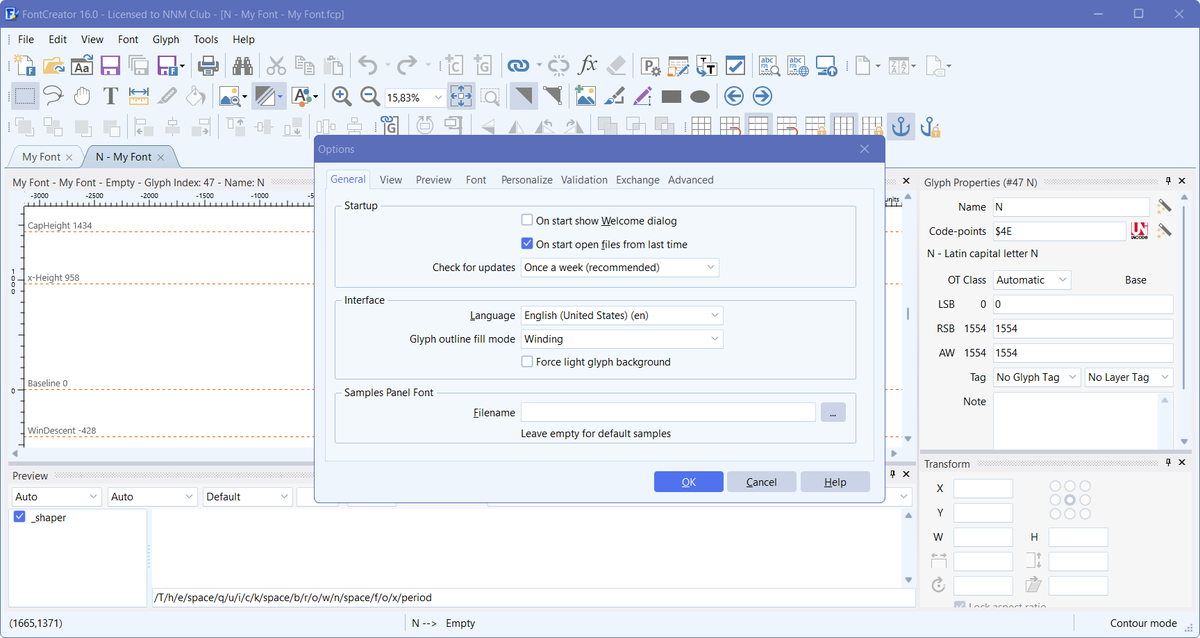Image resolution: width=1200 pixels, height=638 pixels.
Task: Click the fx glyph transformer icon
Action: (x=588, y=66)
